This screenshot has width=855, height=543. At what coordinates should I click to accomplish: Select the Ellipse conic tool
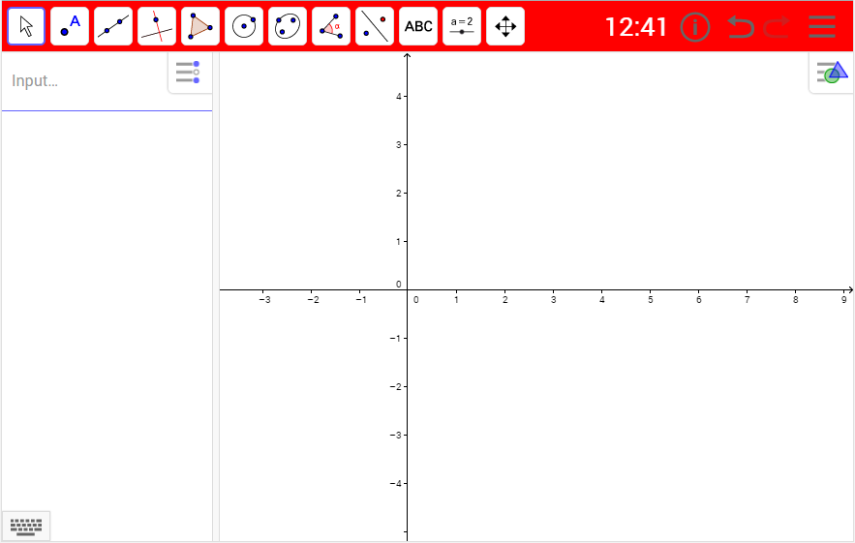(287, 26)
